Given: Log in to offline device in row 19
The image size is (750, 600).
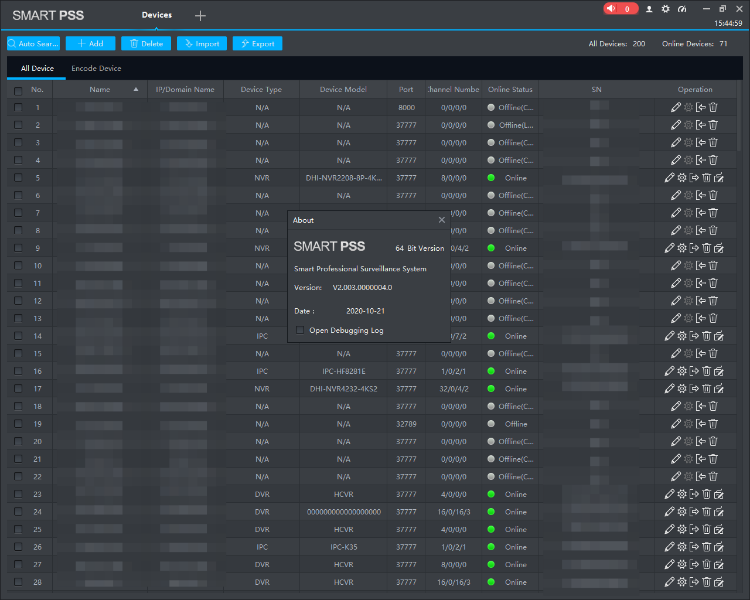Looking at the screenshot, I should point(701,424).
